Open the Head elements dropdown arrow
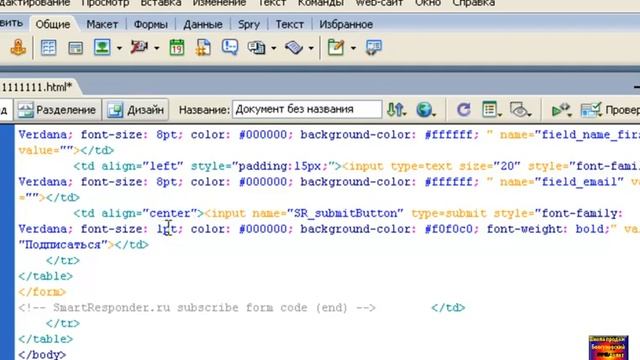This screenshot has width=640, height=360. click(x=274, y=48)
